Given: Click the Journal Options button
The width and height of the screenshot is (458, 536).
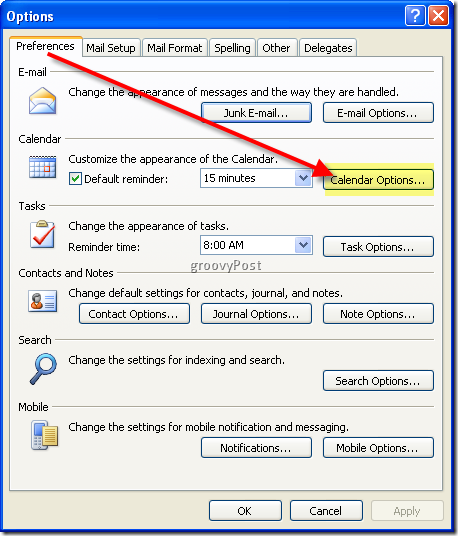Looking at the screenshot, I should pyautogui.click(x=256, y=314).
